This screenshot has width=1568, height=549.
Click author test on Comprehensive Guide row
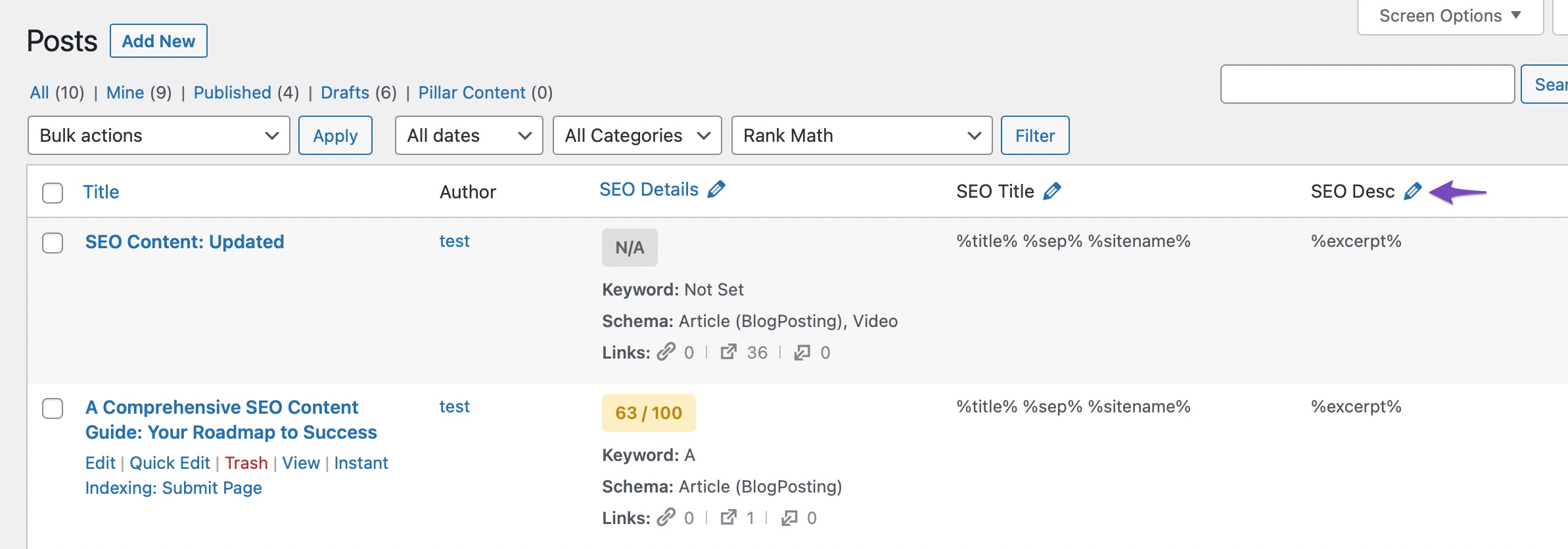(x=454, y=406)
